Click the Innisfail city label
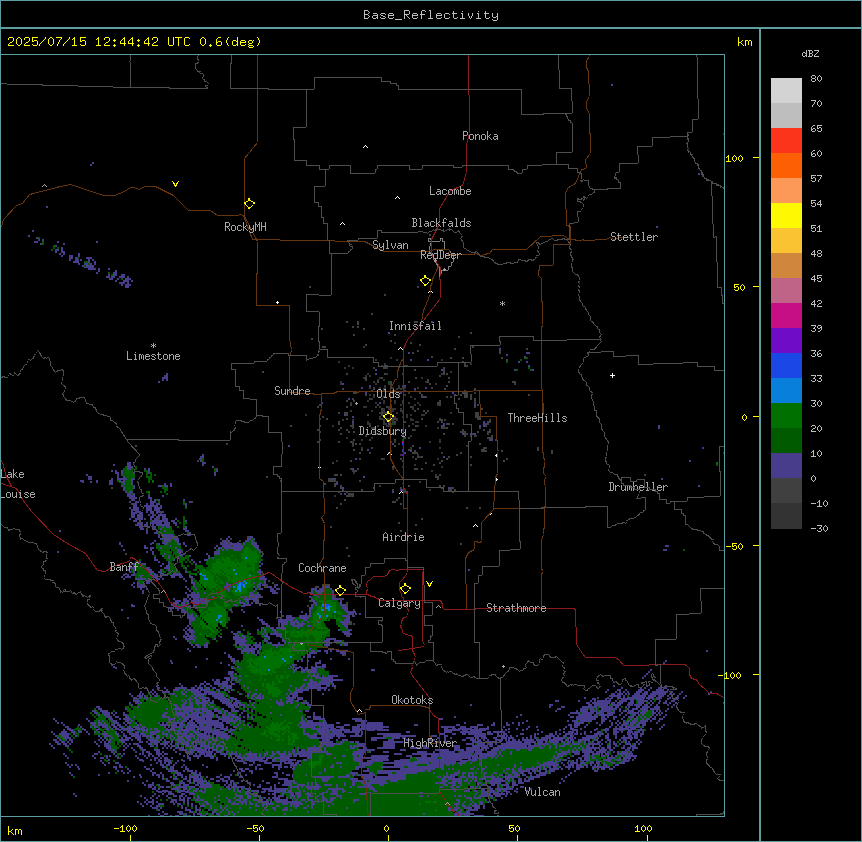The height and width of the screenshot is (842, 862). (415, 326)
